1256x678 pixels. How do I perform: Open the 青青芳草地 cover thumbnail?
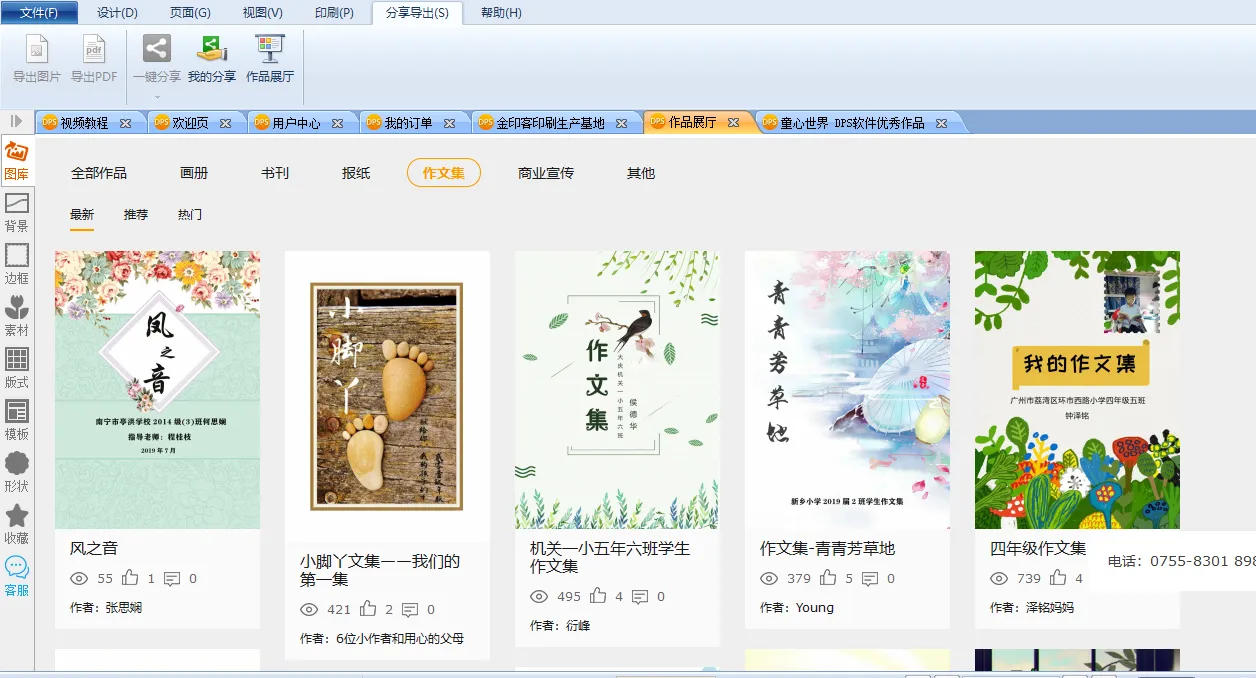[847, 390]
